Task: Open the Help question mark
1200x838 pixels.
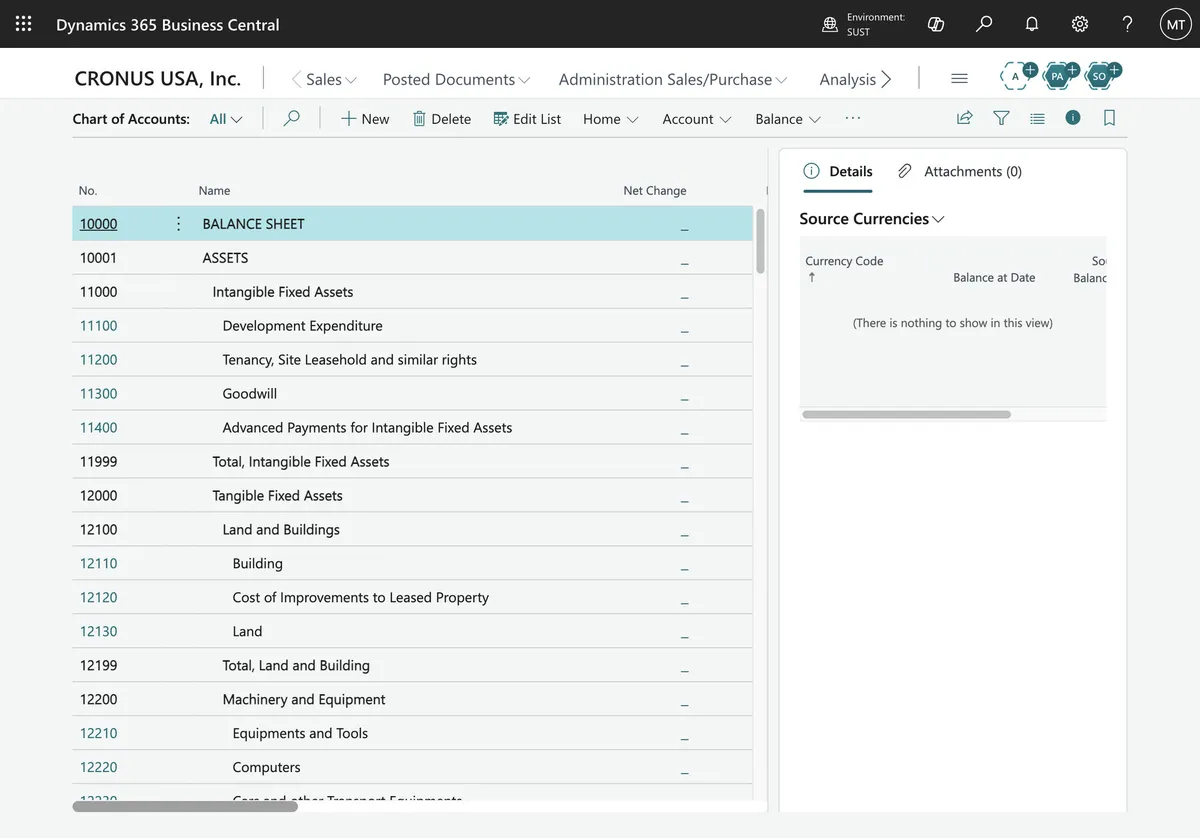Action: click(x=1128, y=24)
